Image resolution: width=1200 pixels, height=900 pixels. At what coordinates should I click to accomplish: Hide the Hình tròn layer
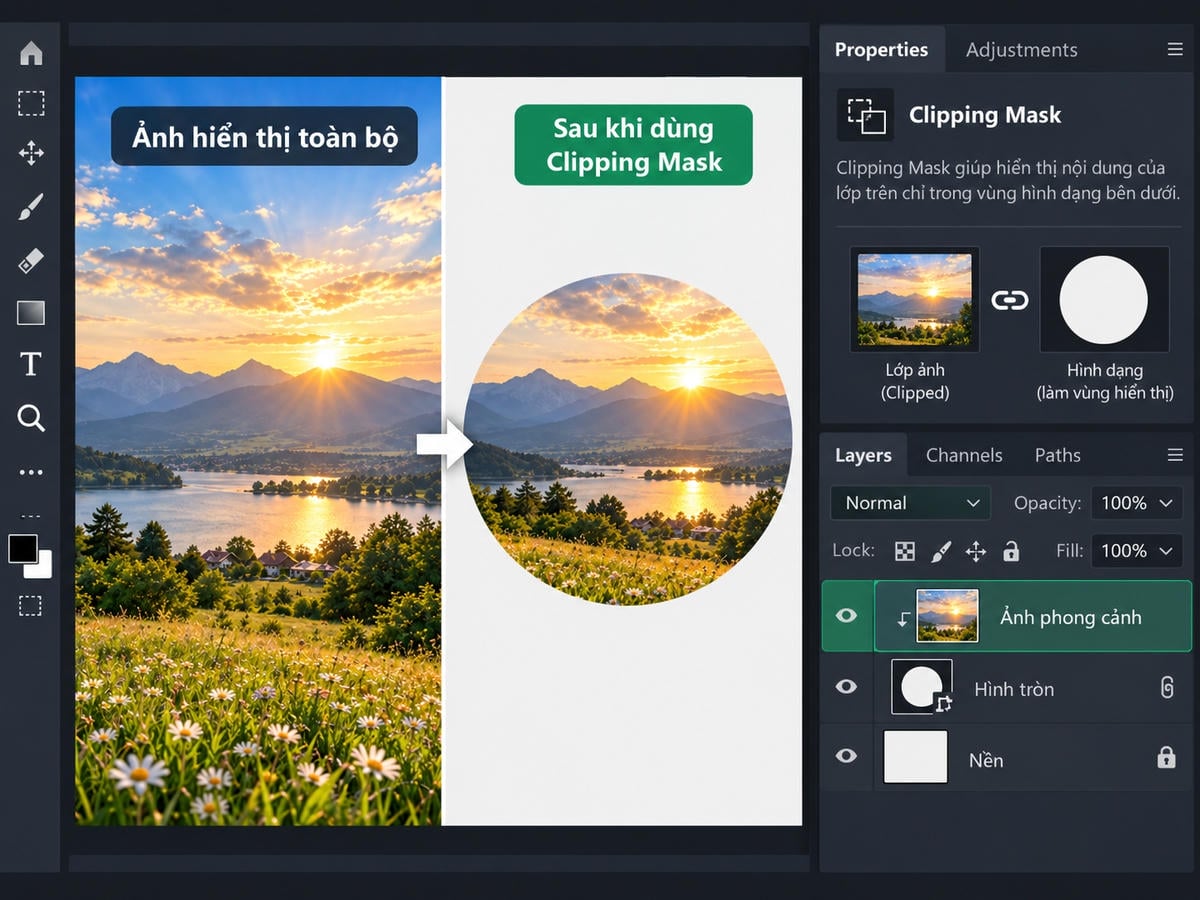tap(846, 687)
